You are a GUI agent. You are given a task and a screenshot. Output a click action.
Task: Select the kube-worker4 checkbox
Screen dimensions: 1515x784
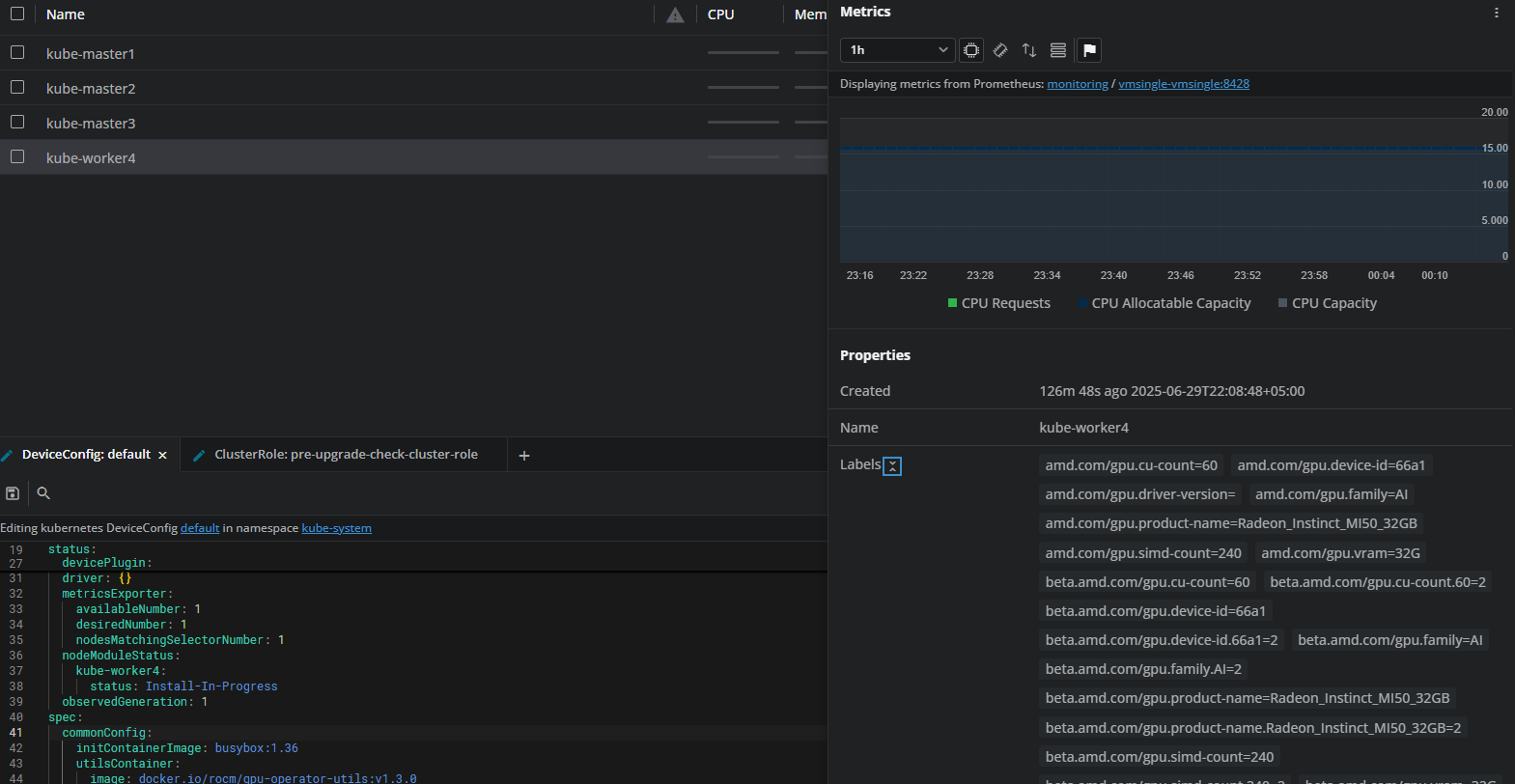(17, 157)
